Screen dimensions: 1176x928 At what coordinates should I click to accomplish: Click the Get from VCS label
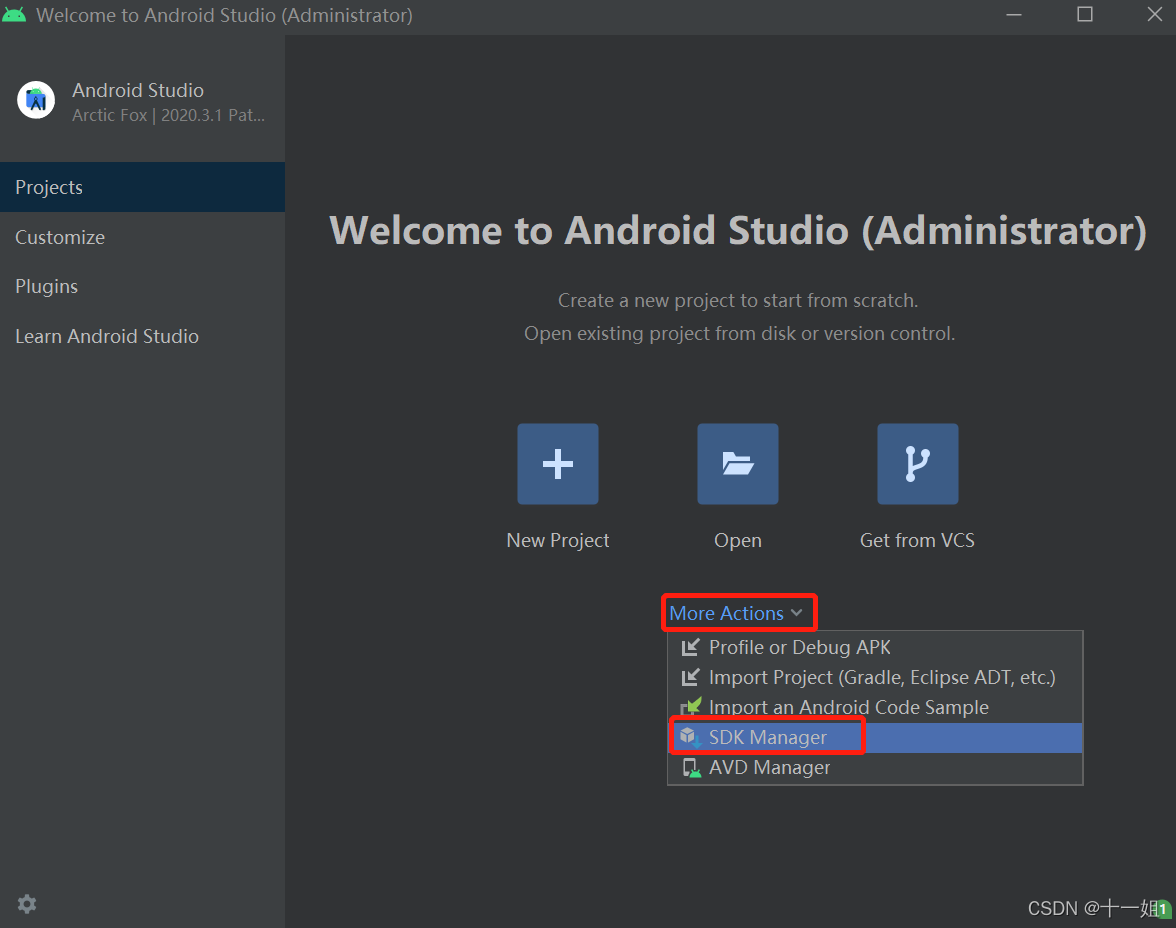click(917, 540)
